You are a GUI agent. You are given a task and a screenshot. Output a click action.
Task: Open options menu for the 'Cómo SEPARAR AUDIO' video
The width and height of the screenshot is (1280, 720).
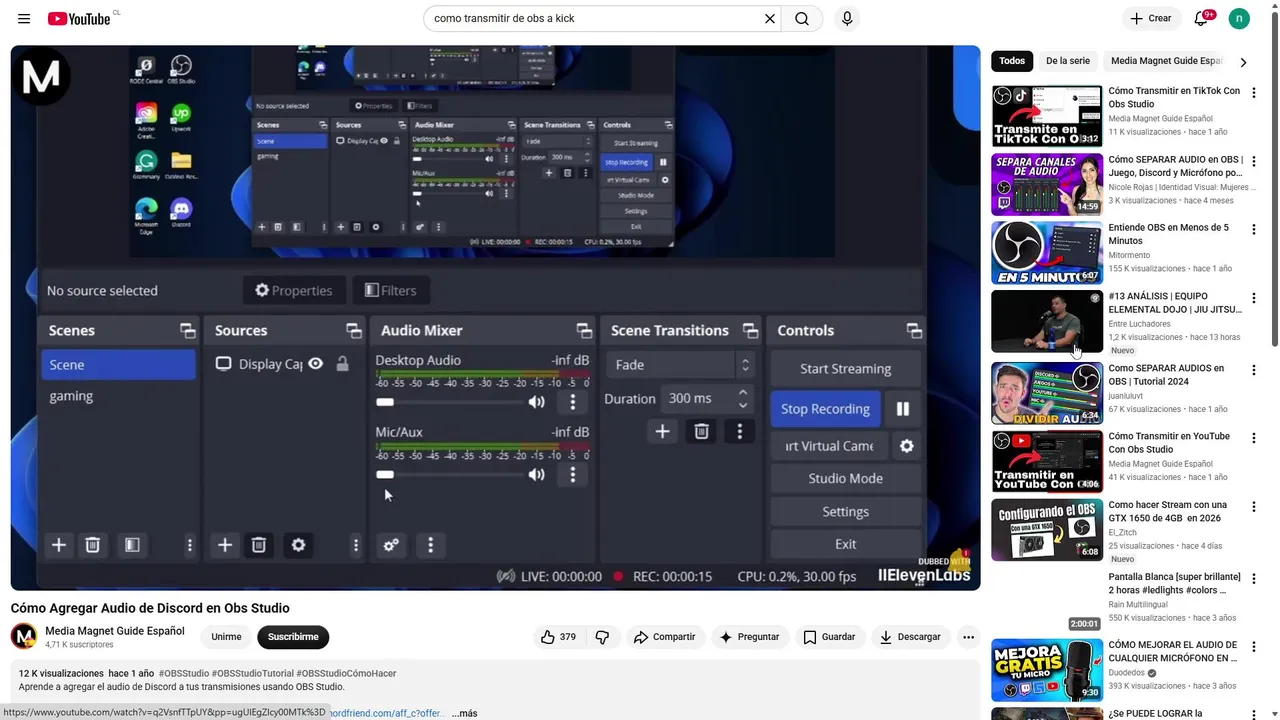pyautogui.click(x=1253, y=161)
